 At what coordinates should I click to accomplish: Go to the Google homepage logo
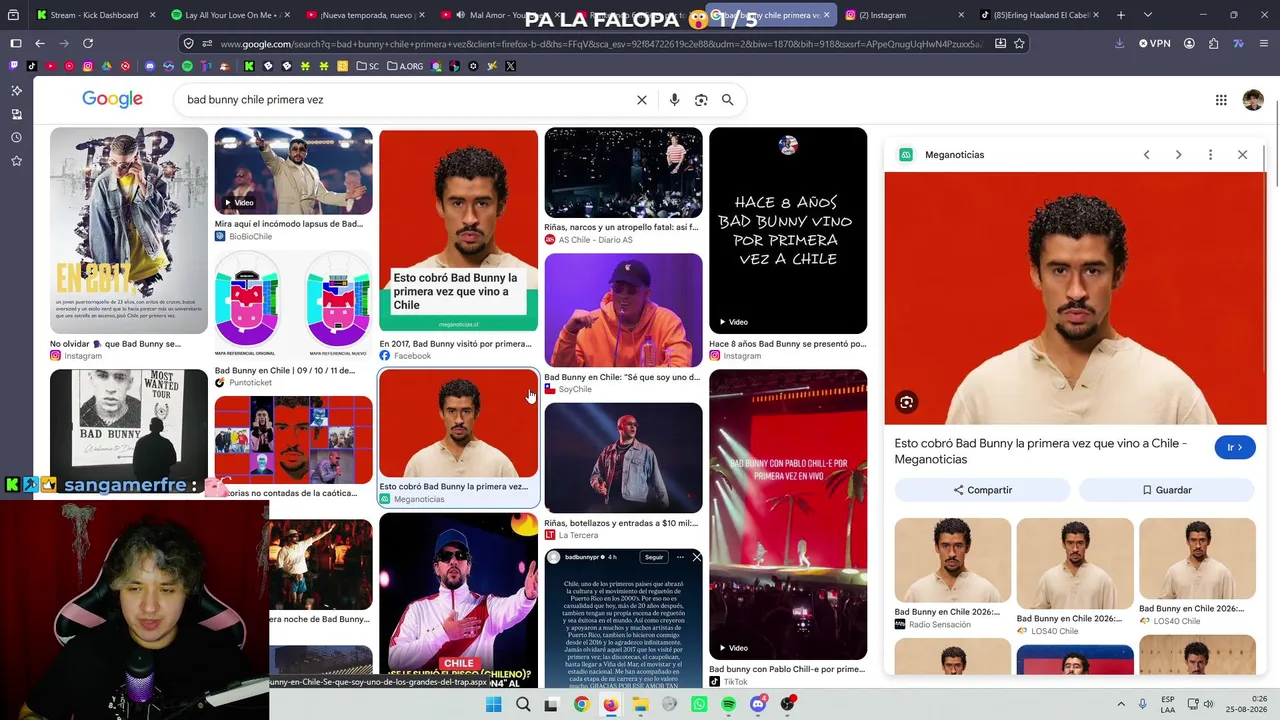click(x=112, y=99)
